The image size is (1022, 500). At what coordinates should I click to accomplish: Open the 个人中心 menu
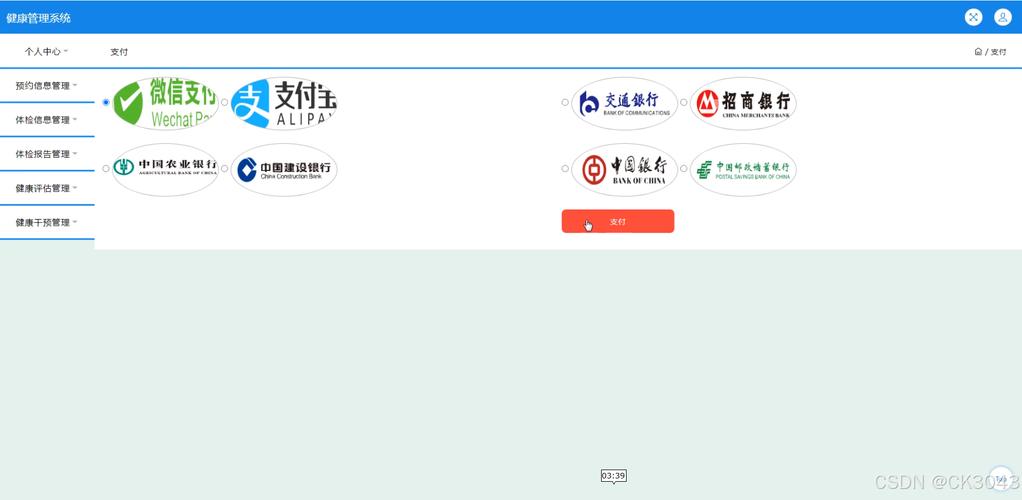pos(47,51)
